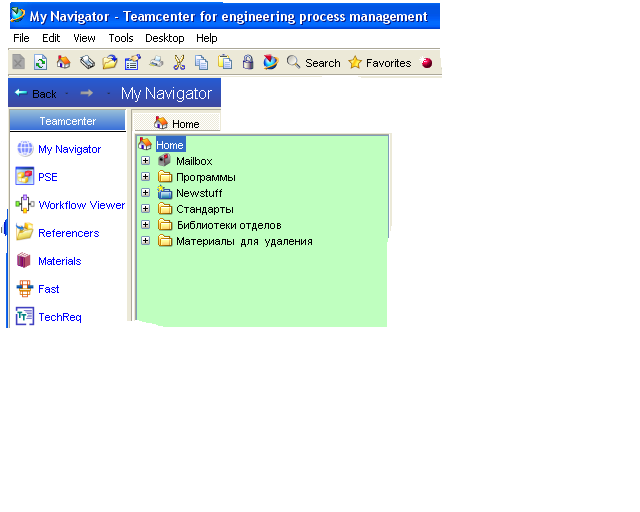Screen dimensions: 640x512
Task: Open TechReq in the sidebar
Action: pos(60,317)
